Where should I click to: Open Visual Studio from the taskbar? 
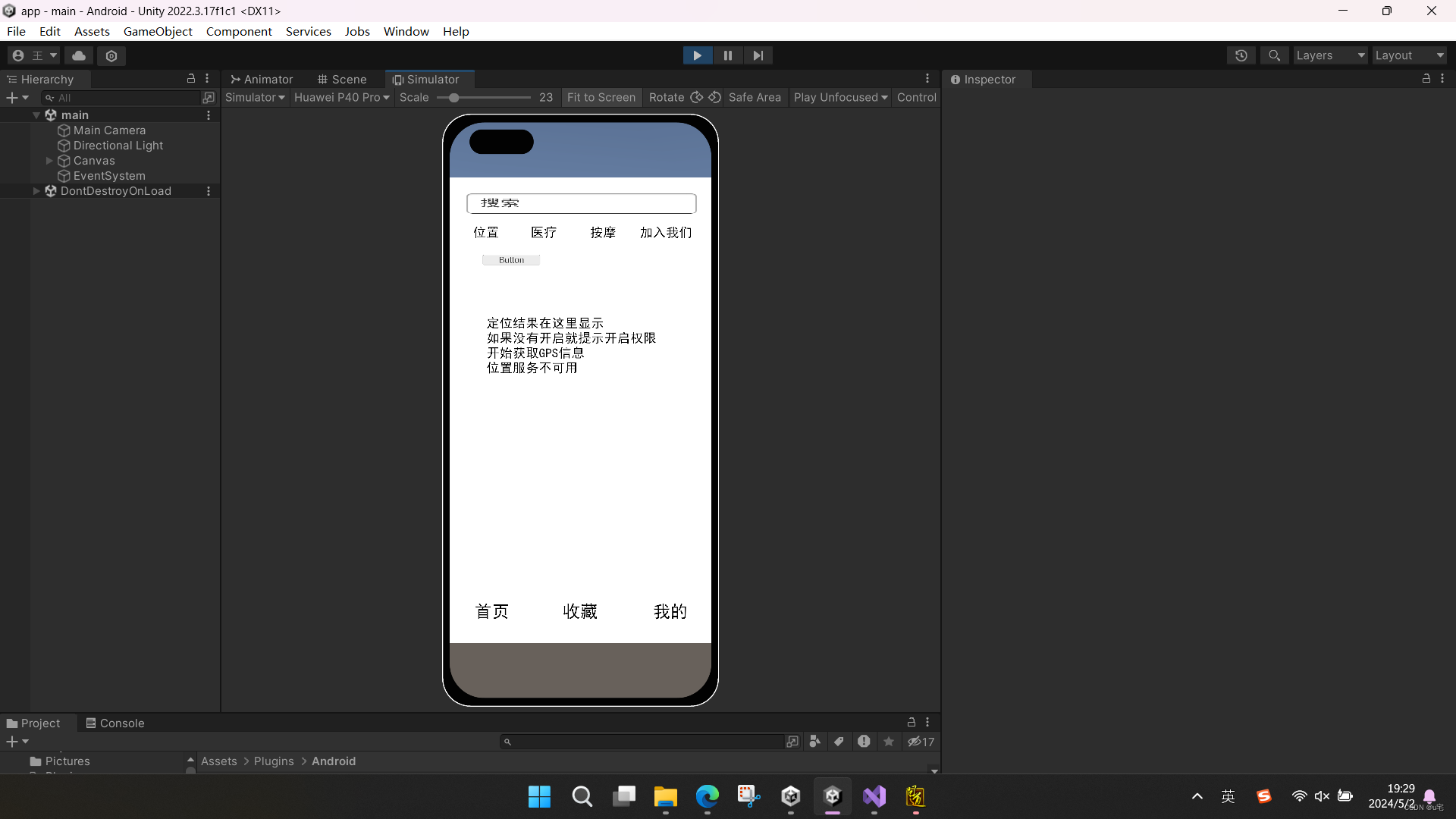click(874, 796)
